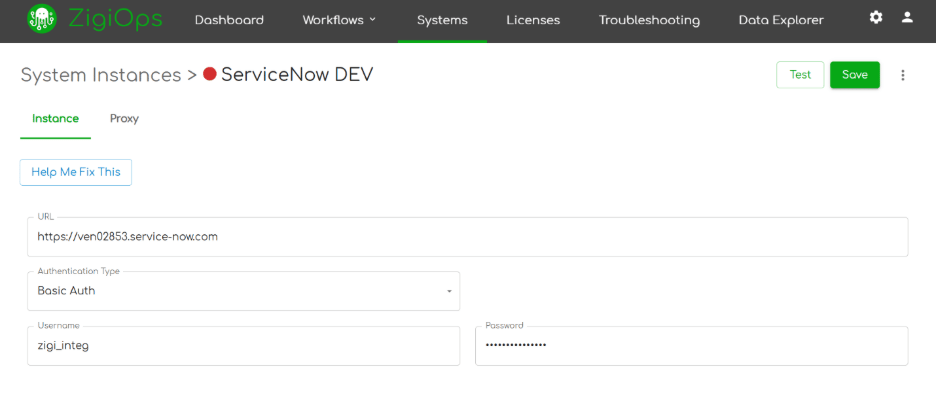Open the settings gear icon

[876, 17]
